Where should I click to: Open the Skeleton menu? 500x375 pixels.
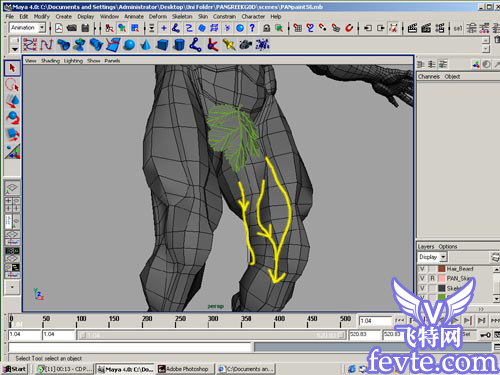coord(182,16)
